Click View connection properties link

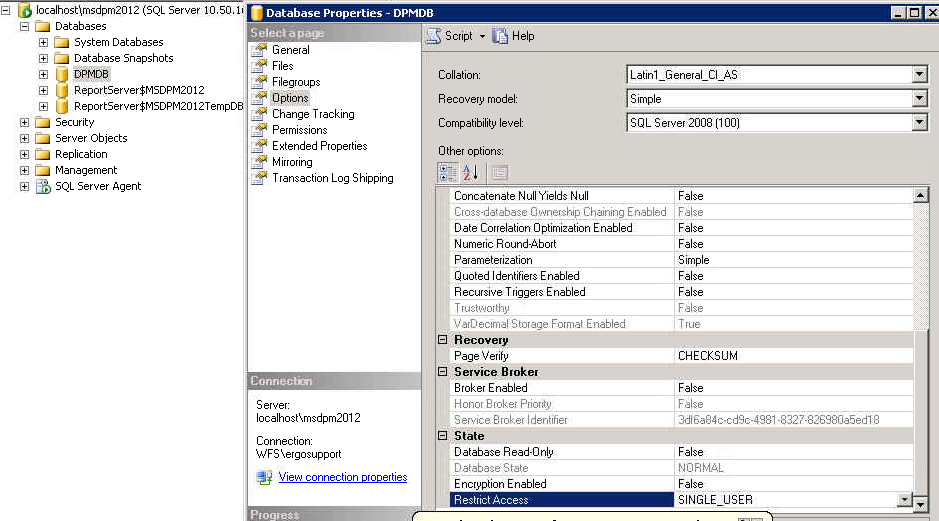click(342, 477)
